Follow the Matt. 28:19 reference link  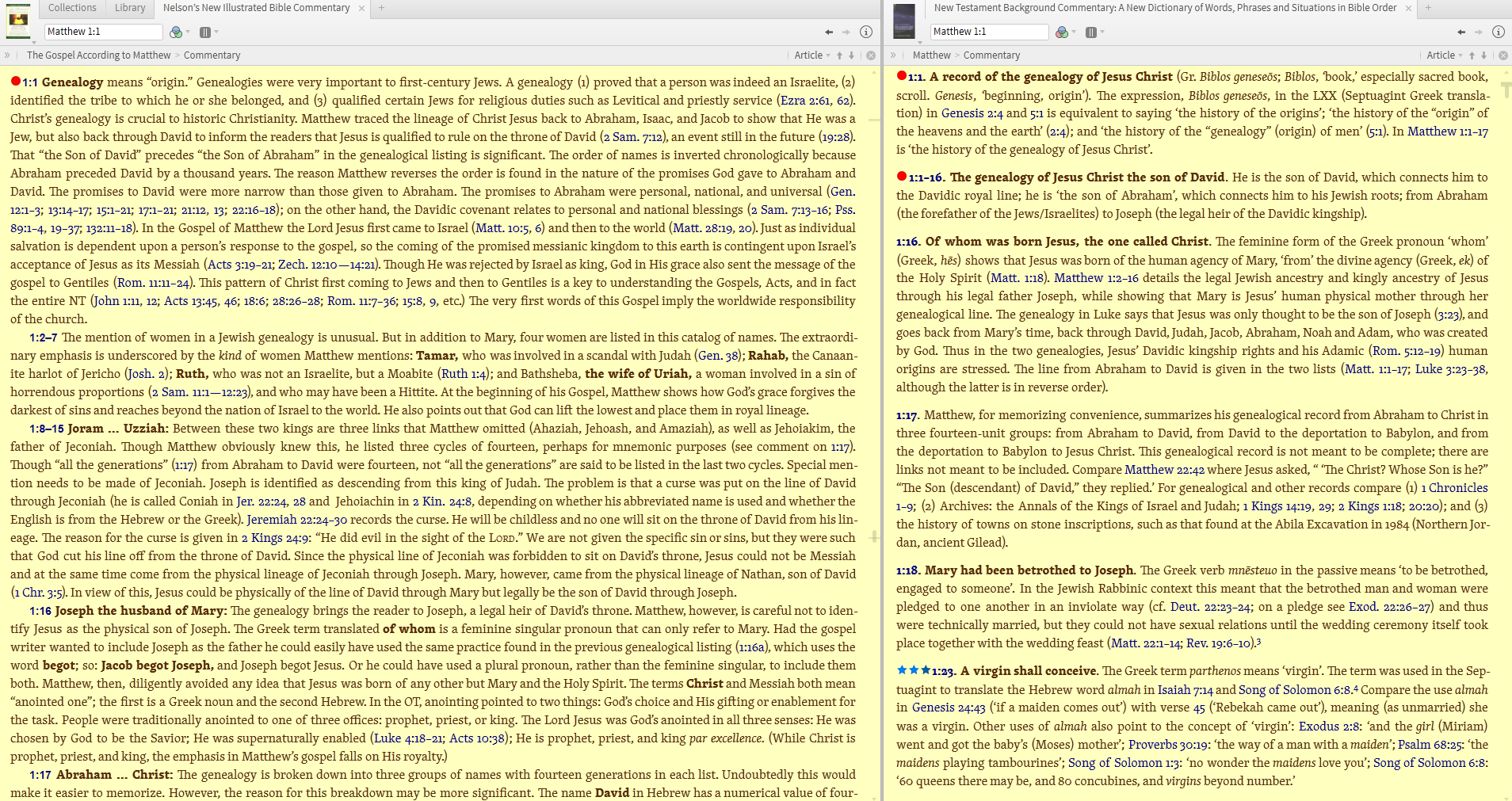point(703,228)
